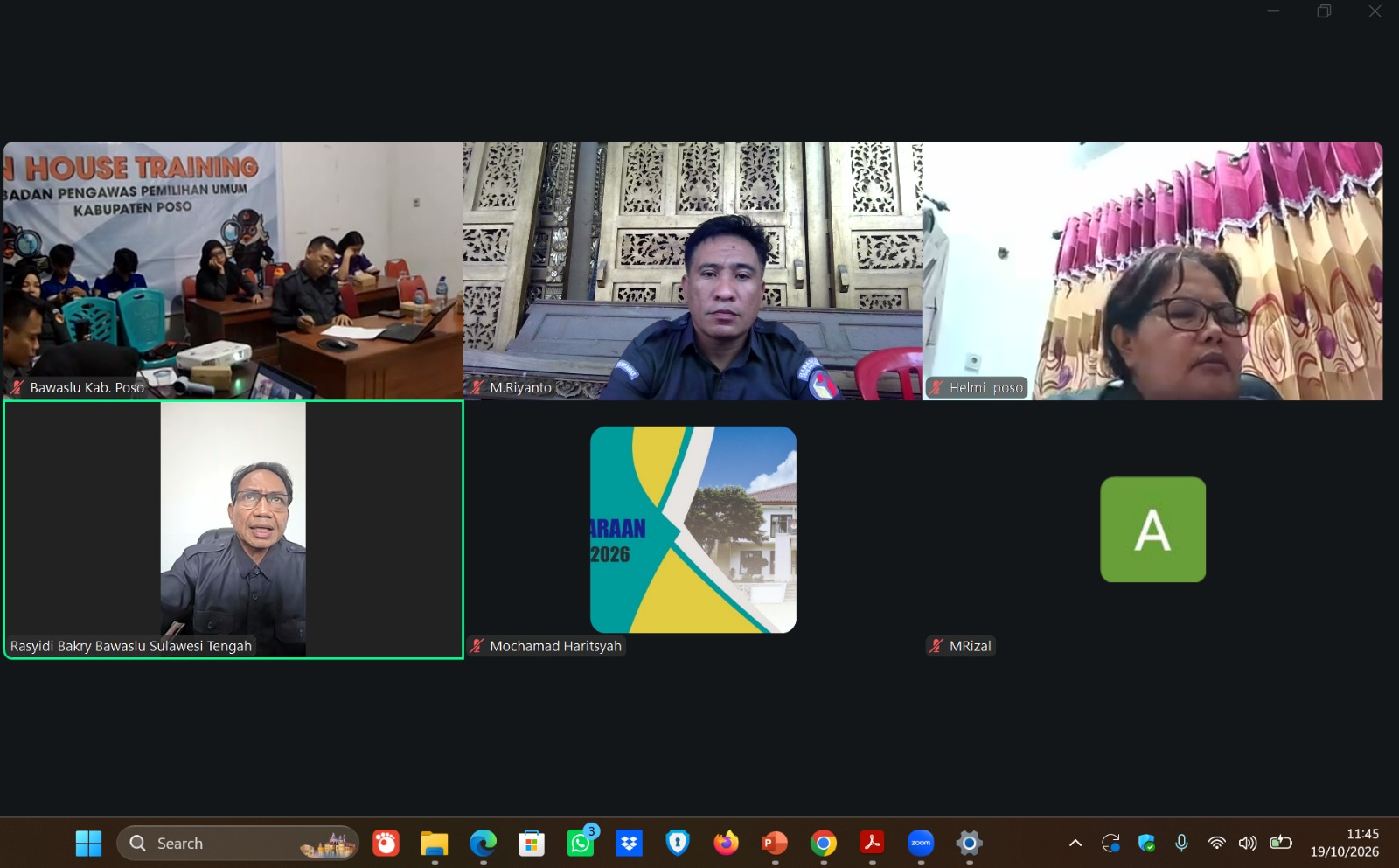Switch to Google Chrome in the taskbar
1399x868 pixels.
pos(824,844)
